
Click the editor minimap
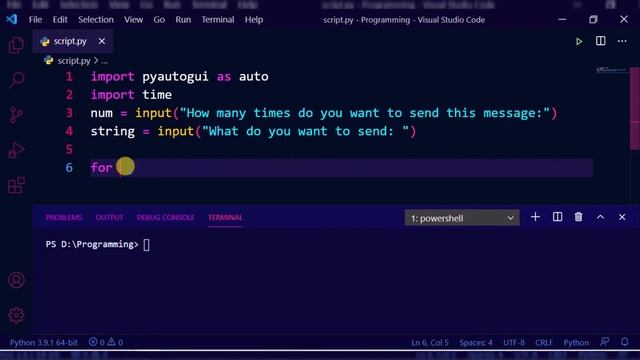tap(611, 70)
